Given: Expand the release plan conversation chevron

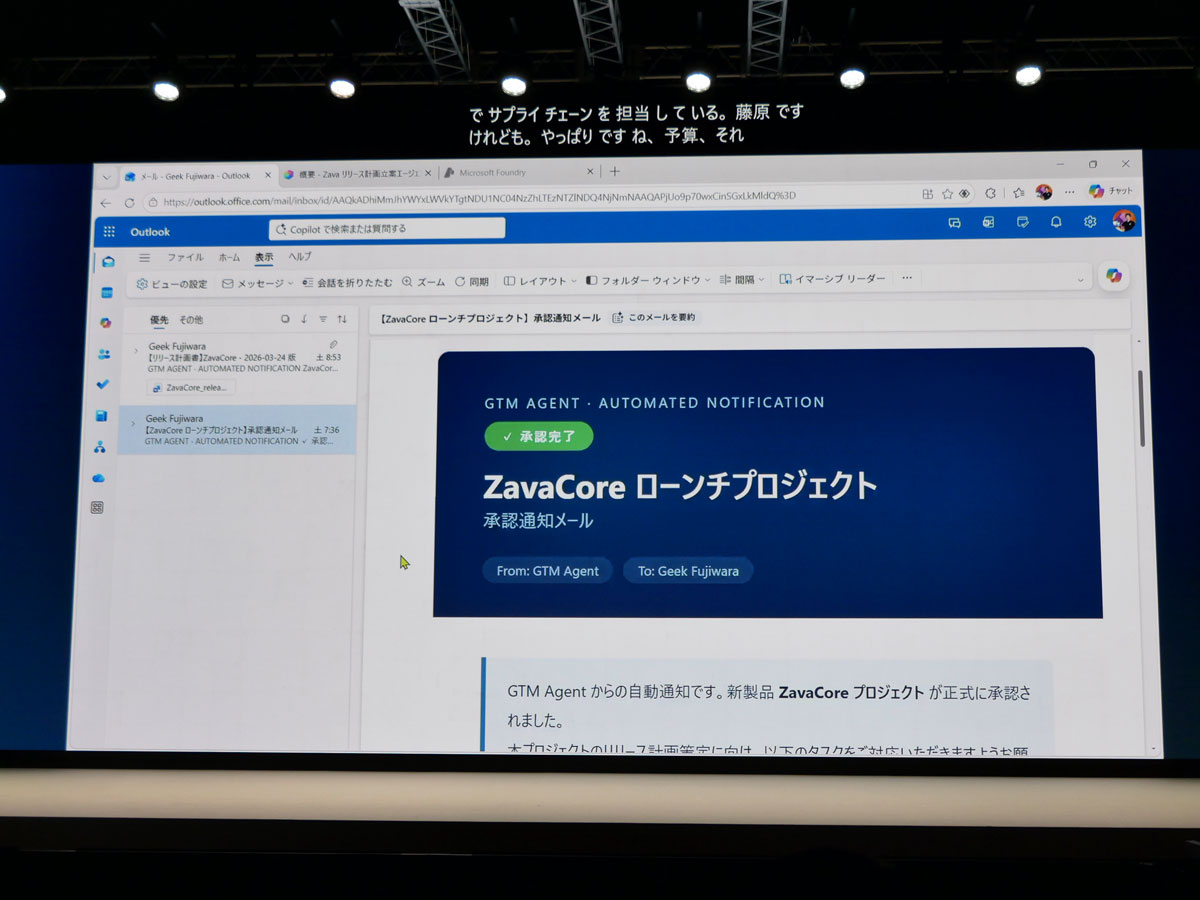Looking at the screenshot, I should point(136,351).
